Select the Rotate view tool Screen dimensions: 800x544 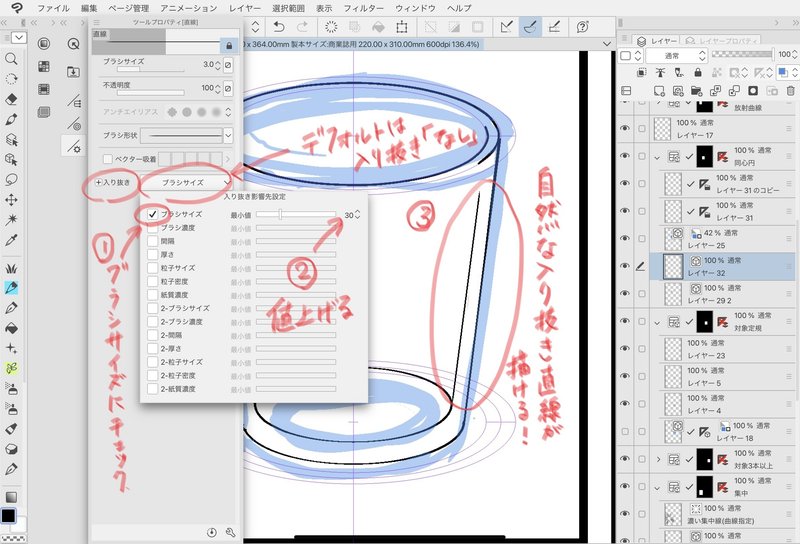[x=11, y=79]
